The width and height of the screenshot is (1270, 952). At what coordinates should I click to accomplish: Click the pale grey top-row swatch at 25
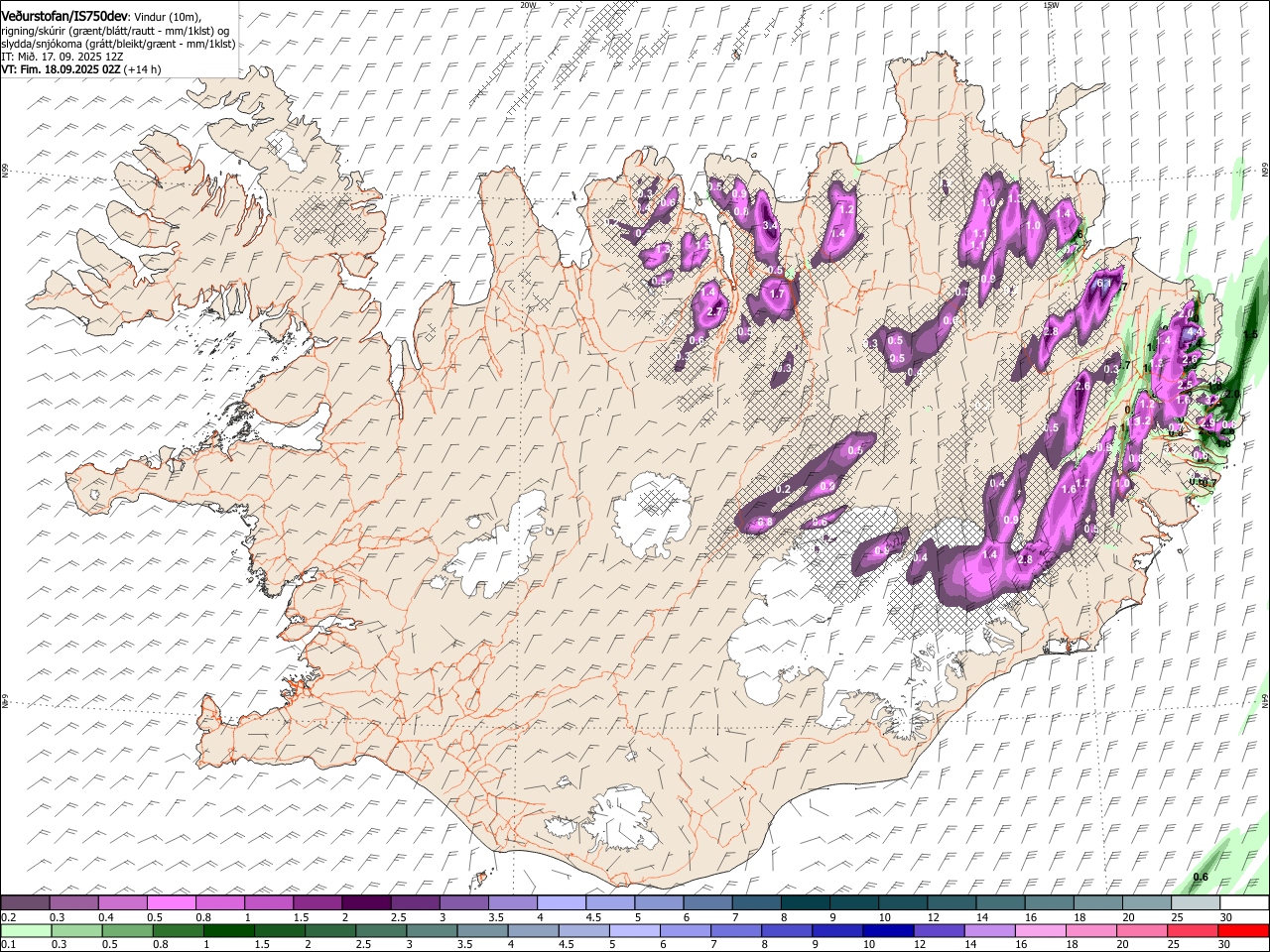1197,903
